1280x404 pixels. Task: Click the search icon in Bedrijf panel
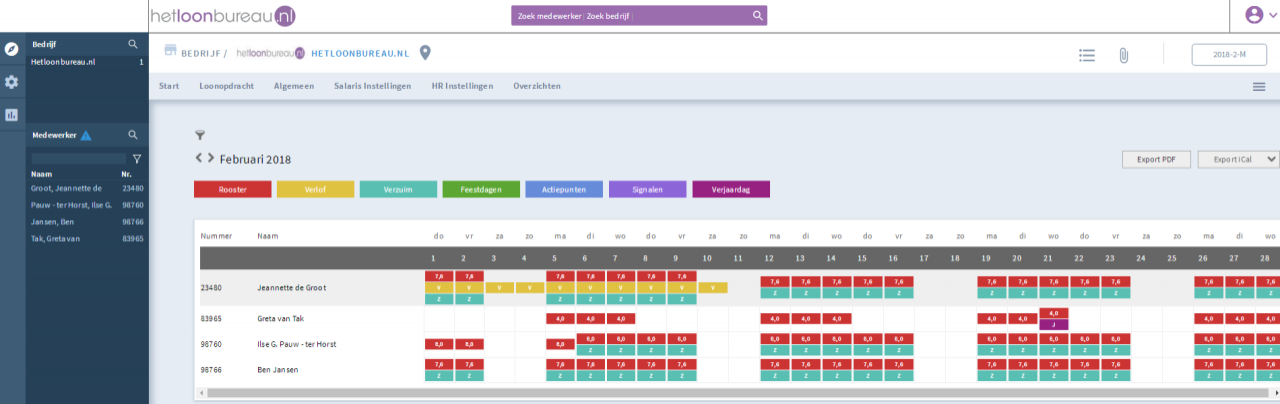tap(133, 45)
